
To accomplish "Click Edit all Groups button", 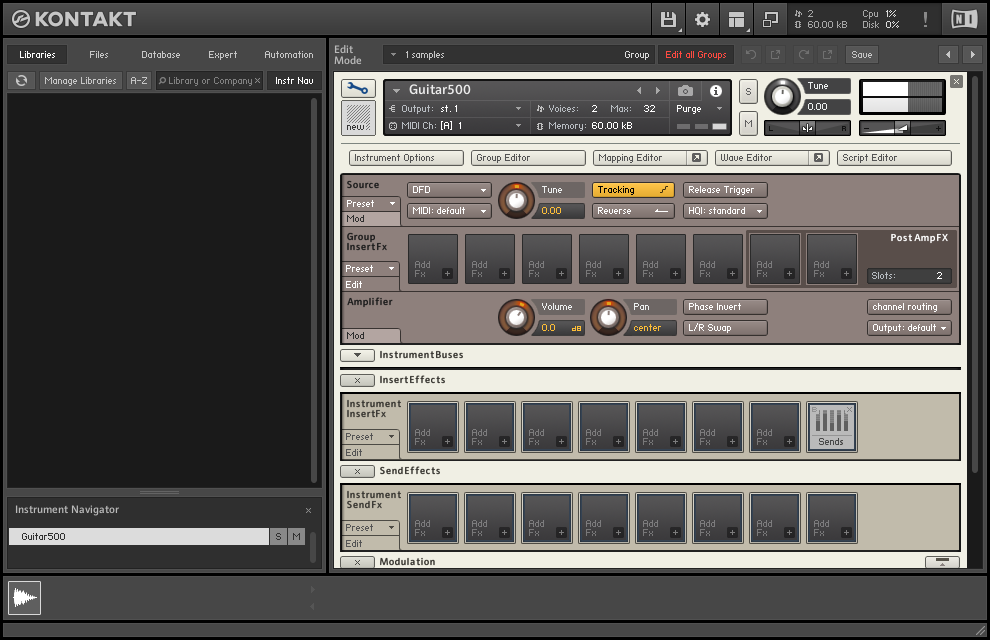I will tap(696, 55).
